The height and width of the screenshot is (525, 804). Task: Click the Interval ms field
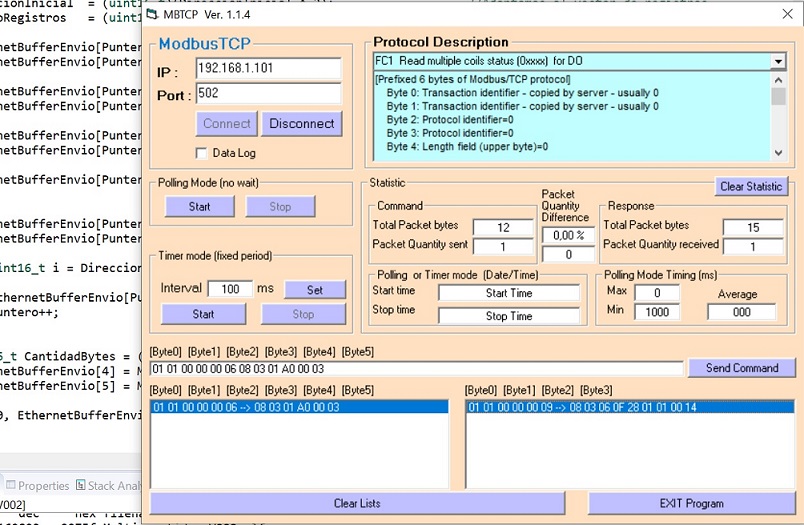tap(230, 289)
